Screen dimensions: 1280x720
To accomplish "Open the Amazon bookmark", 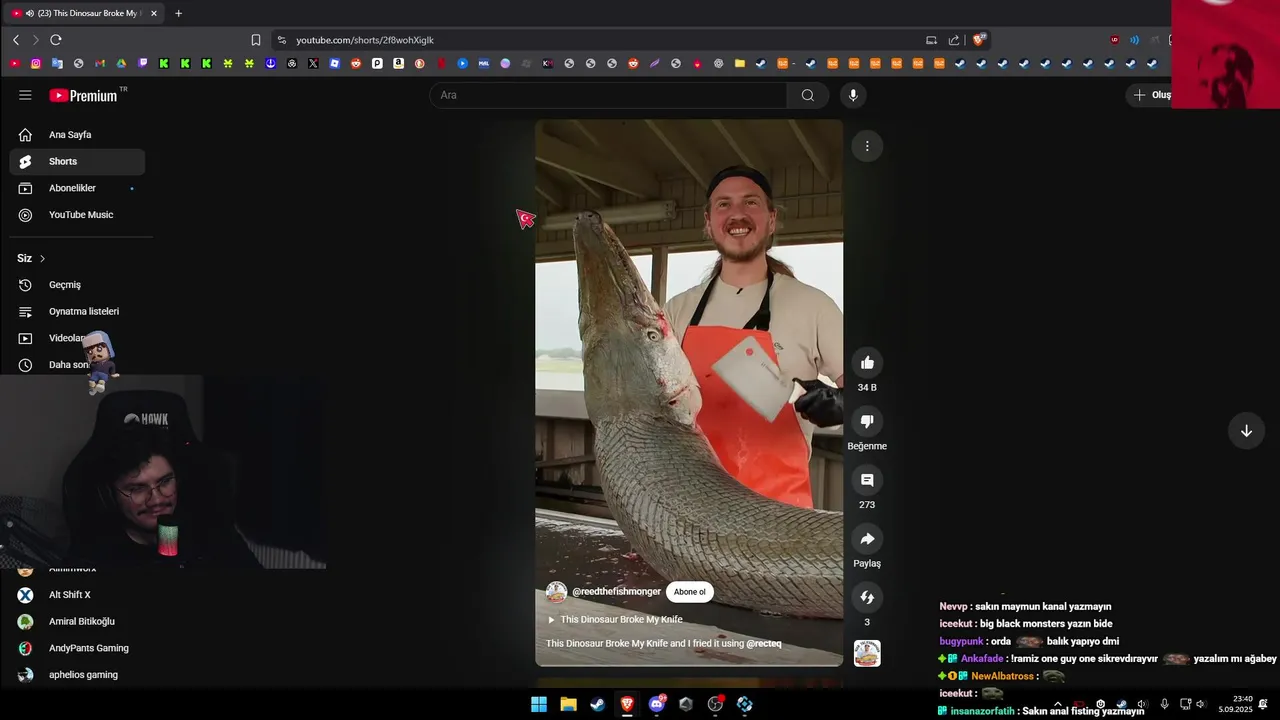I will pyautogui.click(x=398, y=63).
